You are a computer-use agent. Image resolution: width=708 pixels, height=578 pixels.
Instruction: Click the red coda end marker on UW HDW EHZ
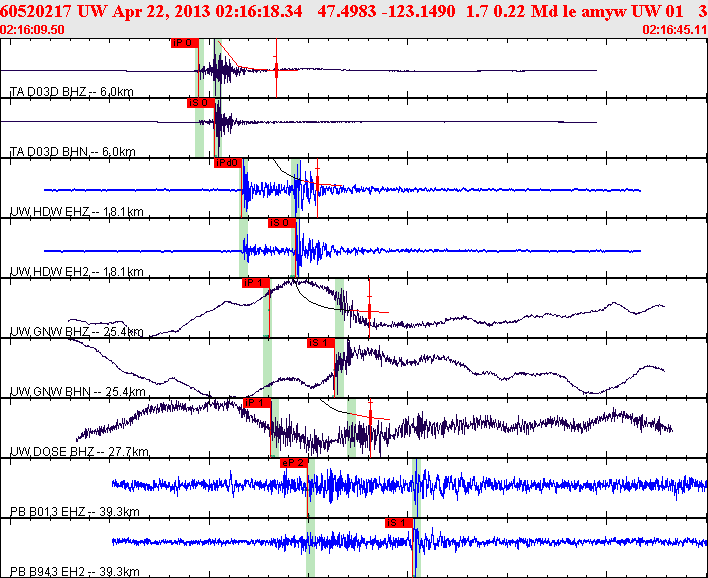tap(317, 187)
